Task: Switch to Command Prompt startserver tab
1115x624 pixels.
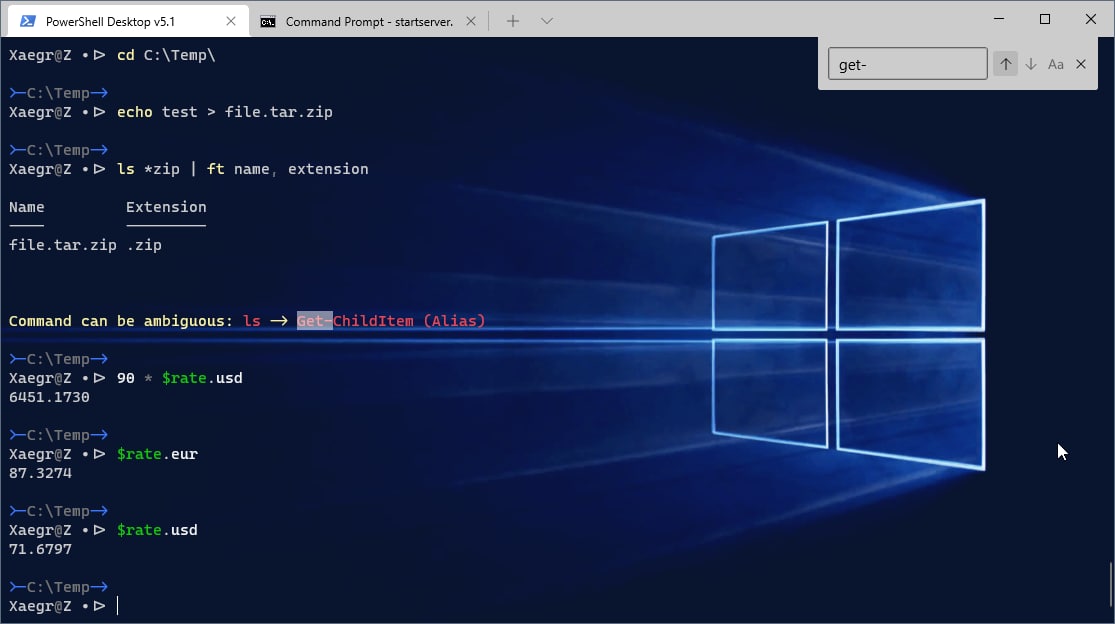Action: (x=368, y=21)
